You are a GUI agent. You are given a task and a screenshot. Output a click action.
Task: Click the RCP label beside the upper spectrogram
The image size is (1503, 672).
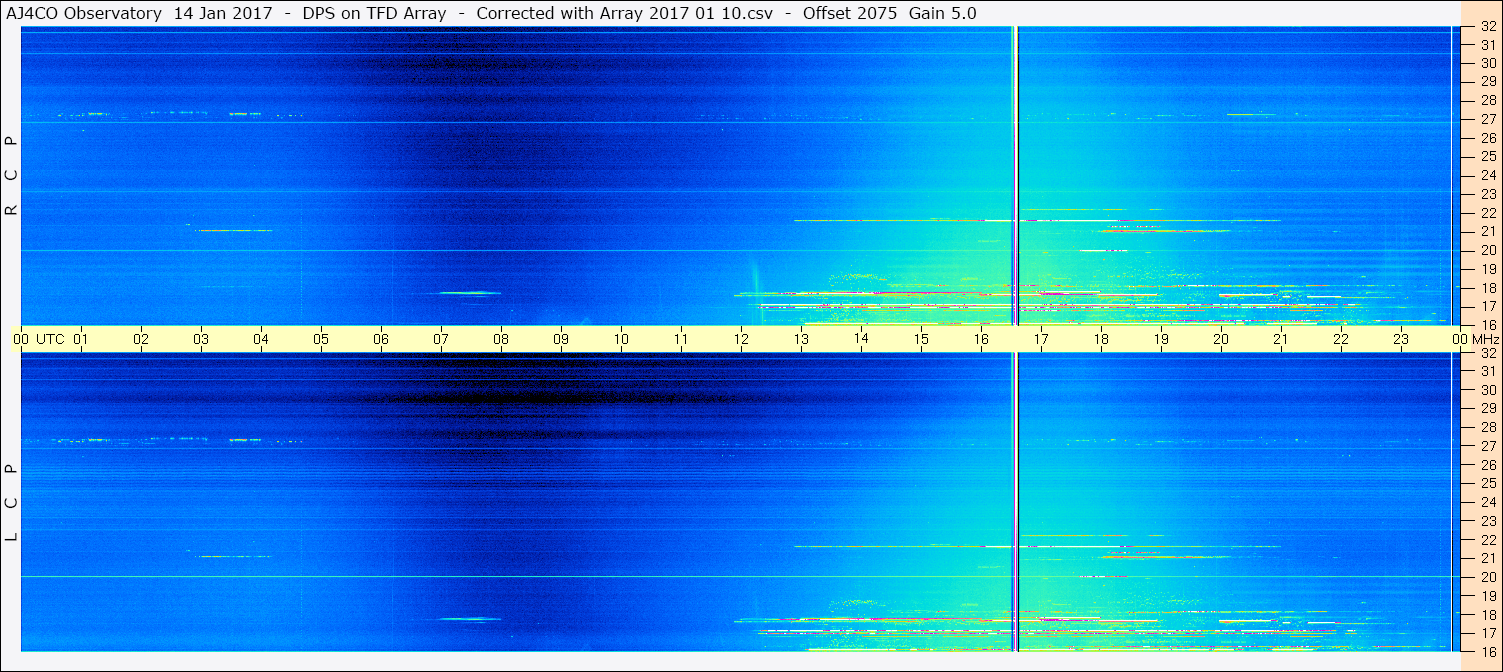point(11,176)
